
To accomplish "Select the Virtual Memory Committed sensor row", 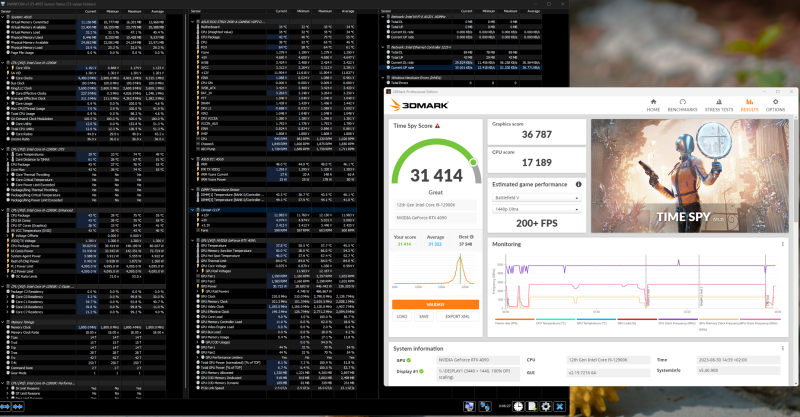I will coord(83,22).
